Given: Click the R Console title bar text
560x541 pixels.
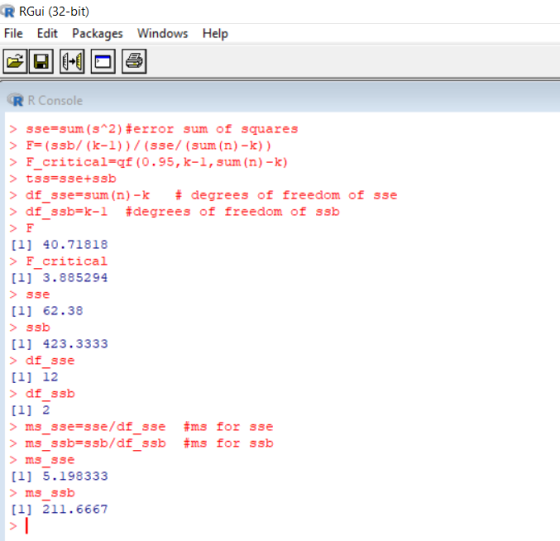Looking at the screenshot, I should pyautogui.click(x=55, y=100).
